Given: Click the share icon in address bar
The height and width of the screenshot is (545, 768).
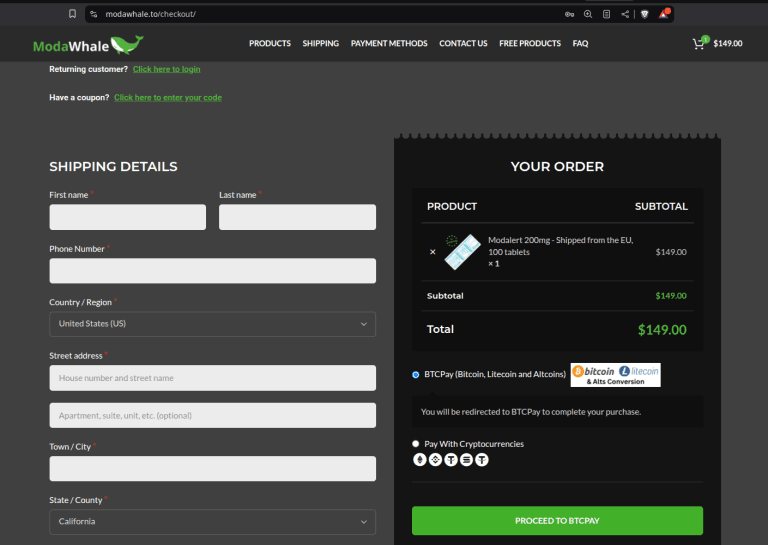Looking at the screenshot, I should (x=625, y=14).
